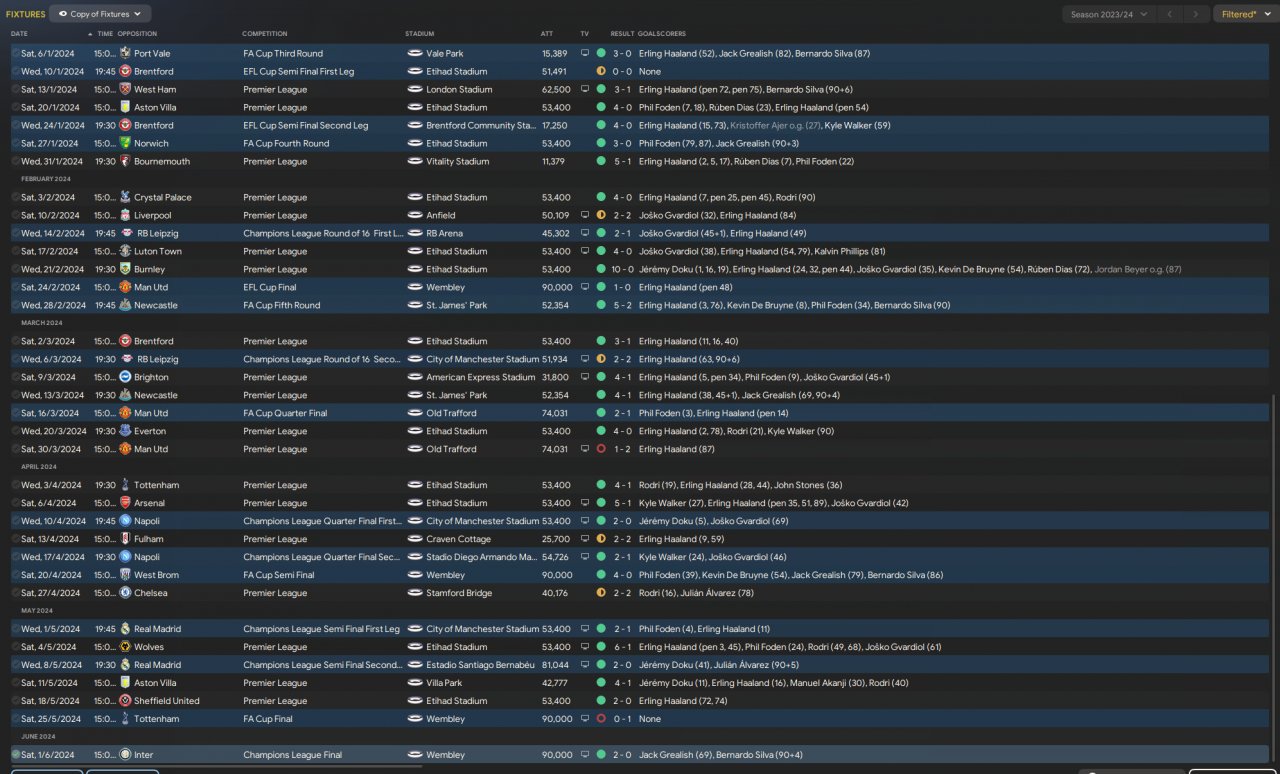Viewport: 1280px width, 774px height.
Task: Click the stadium icon beside Stamford Bridge
Action: click(415, 593)
